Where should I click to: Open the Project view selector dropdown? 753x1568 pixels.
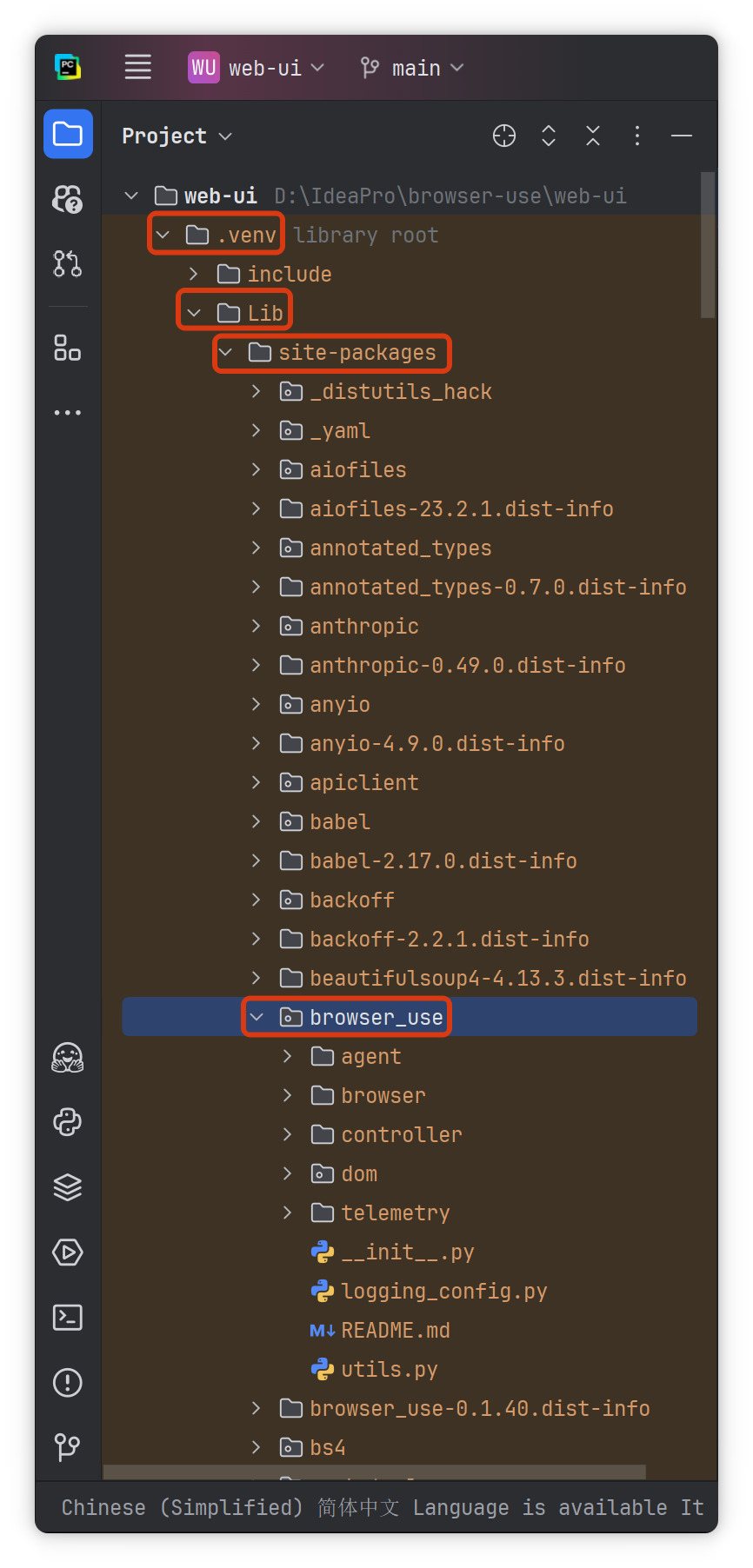point(177,136)
